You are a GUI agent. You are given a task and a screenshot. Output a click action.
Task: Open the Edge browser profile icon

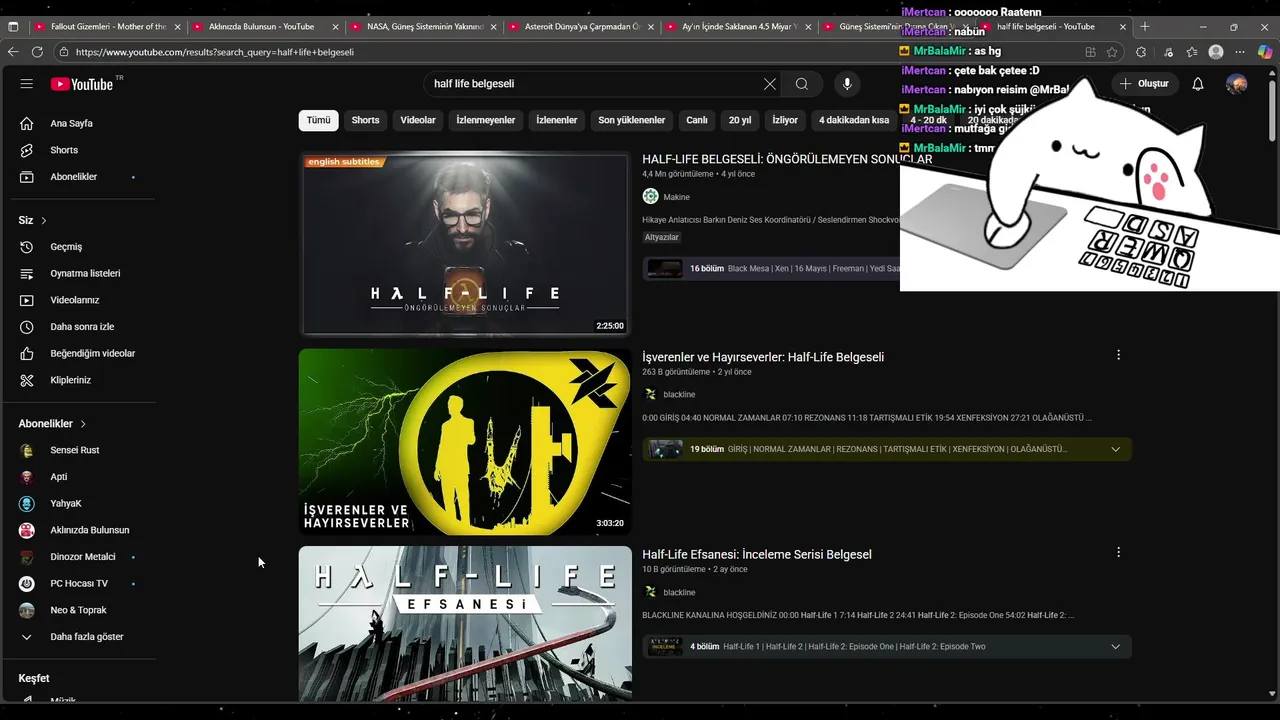(1216, 52)
